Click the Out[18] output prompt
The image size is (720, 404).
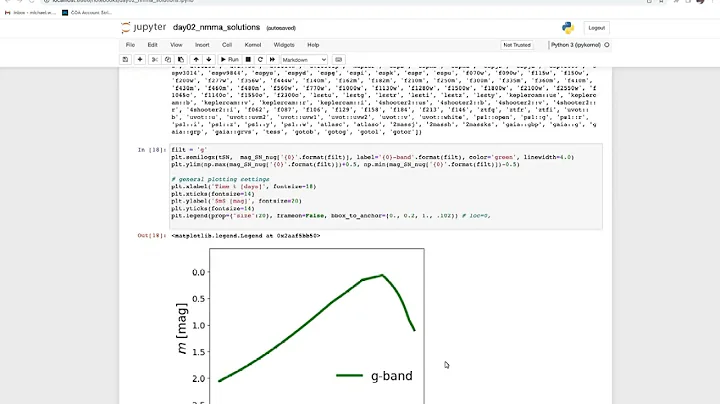[x=152, y=236]
